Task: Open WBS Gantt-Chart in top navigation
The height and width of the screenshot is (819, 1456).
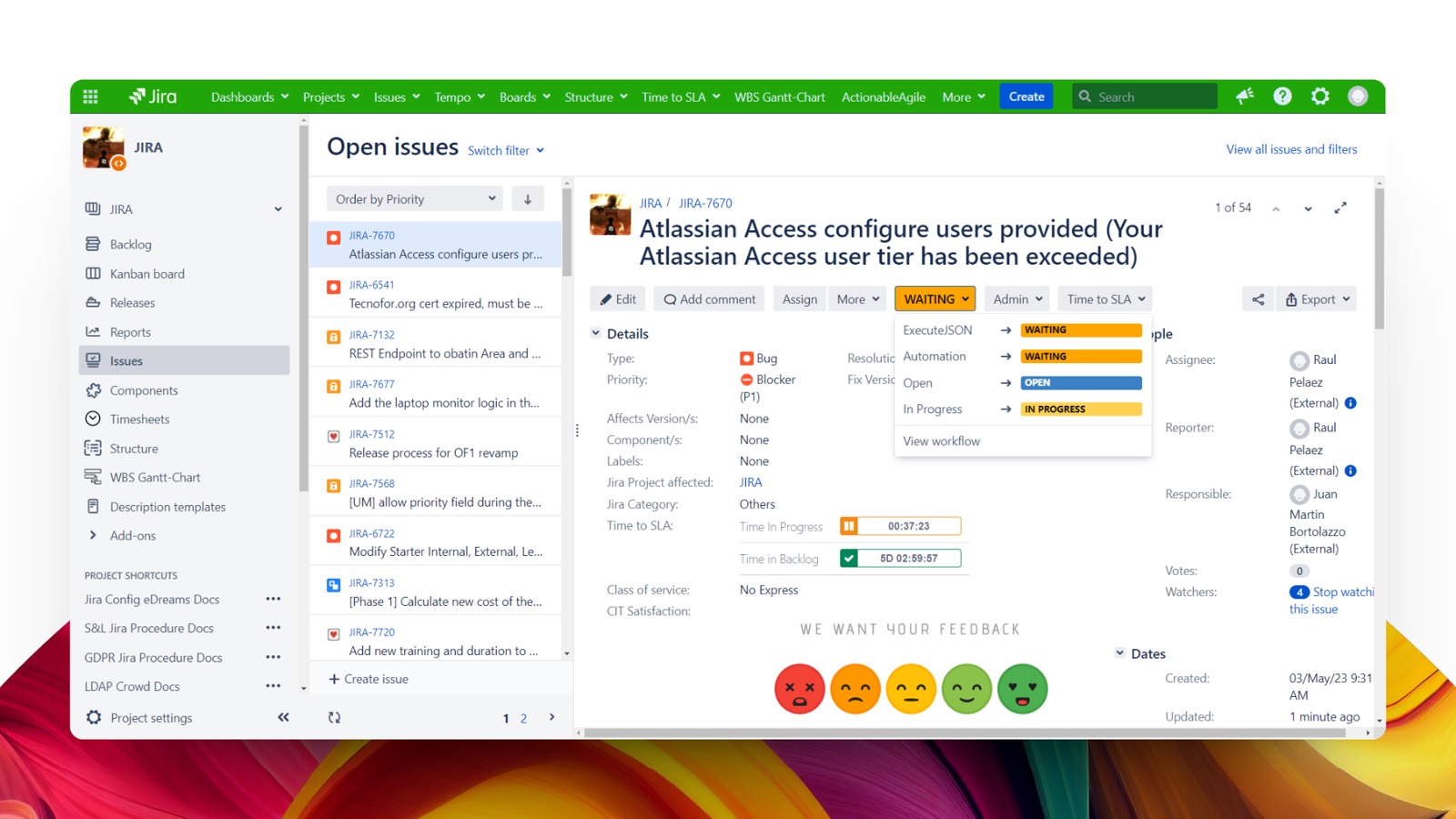Action: 780,97
